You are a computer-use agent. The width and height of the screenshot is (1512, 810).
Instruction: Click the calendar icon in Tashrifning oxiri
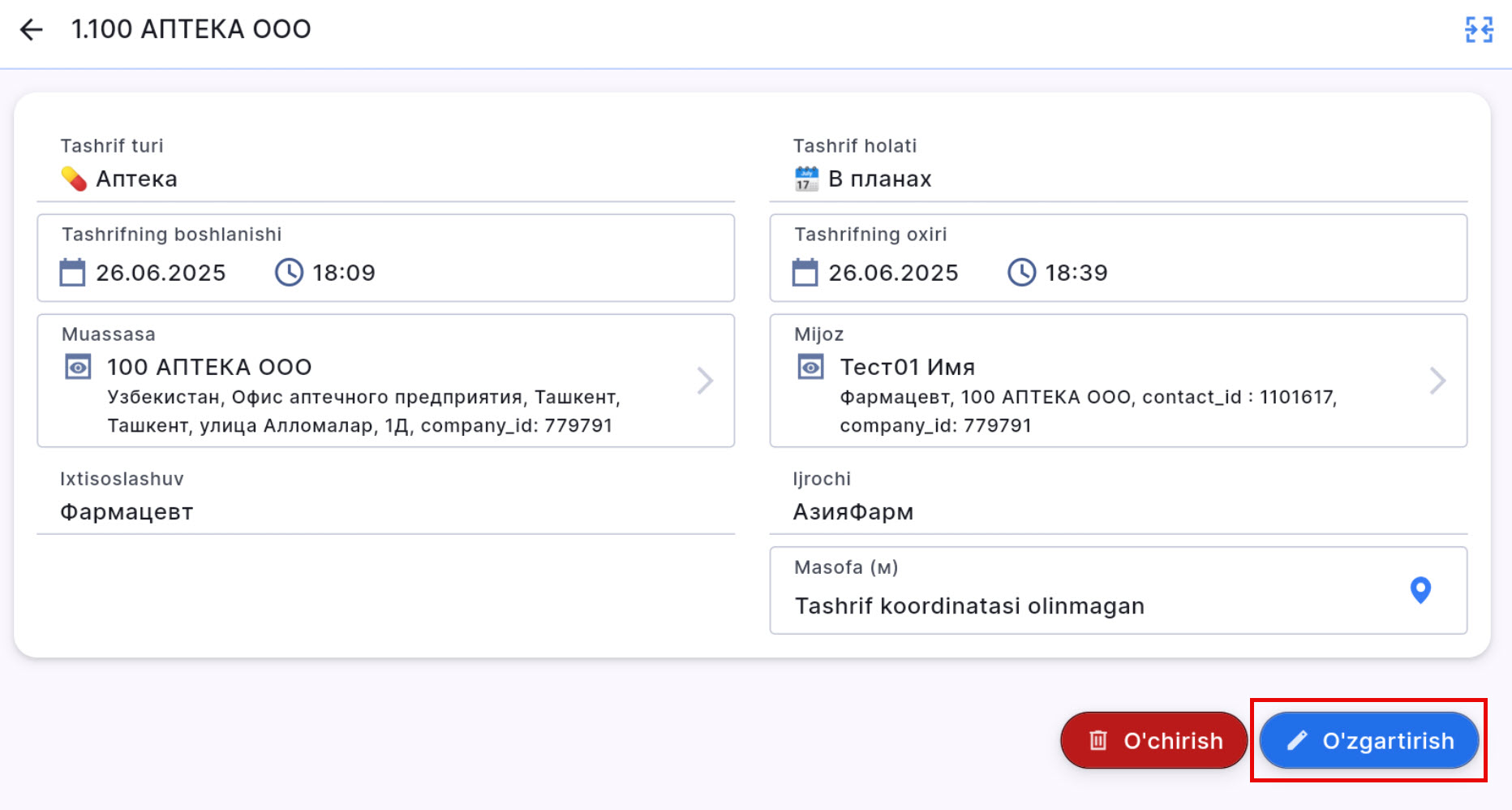(x=805, y=273)
